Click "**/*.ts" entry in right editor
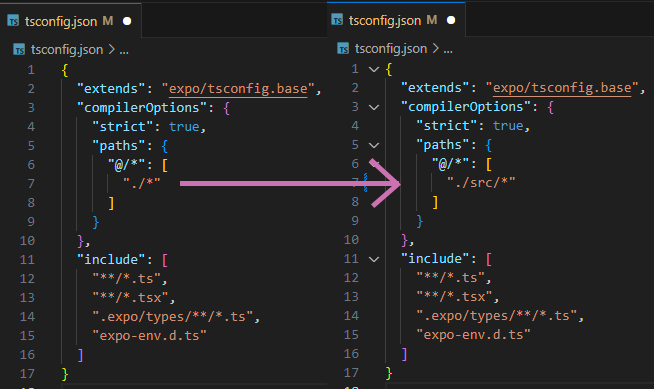This screenshot has width=654, height=389. 450,278
